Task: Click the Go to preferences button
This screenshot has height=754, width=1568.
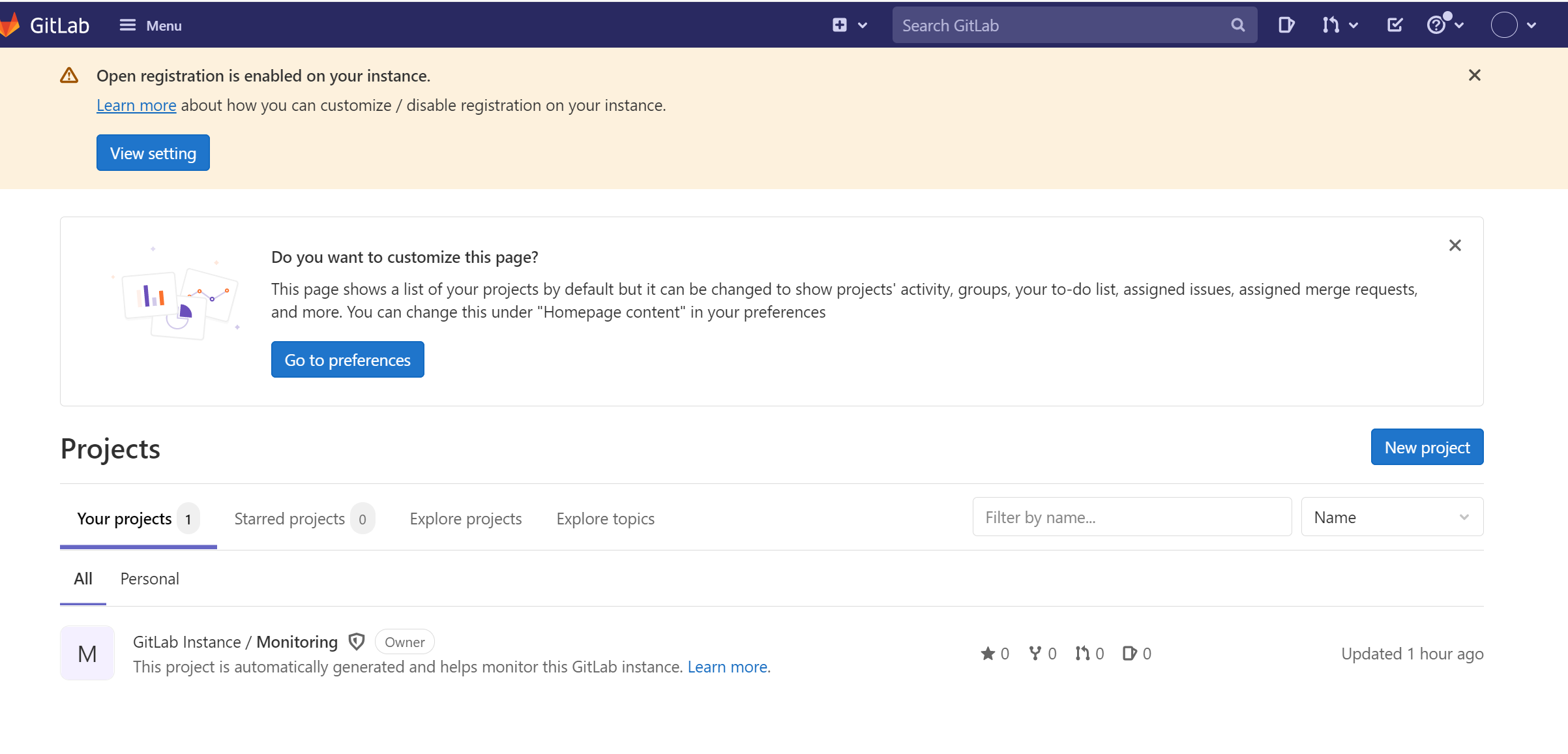Action: (348, 359)
